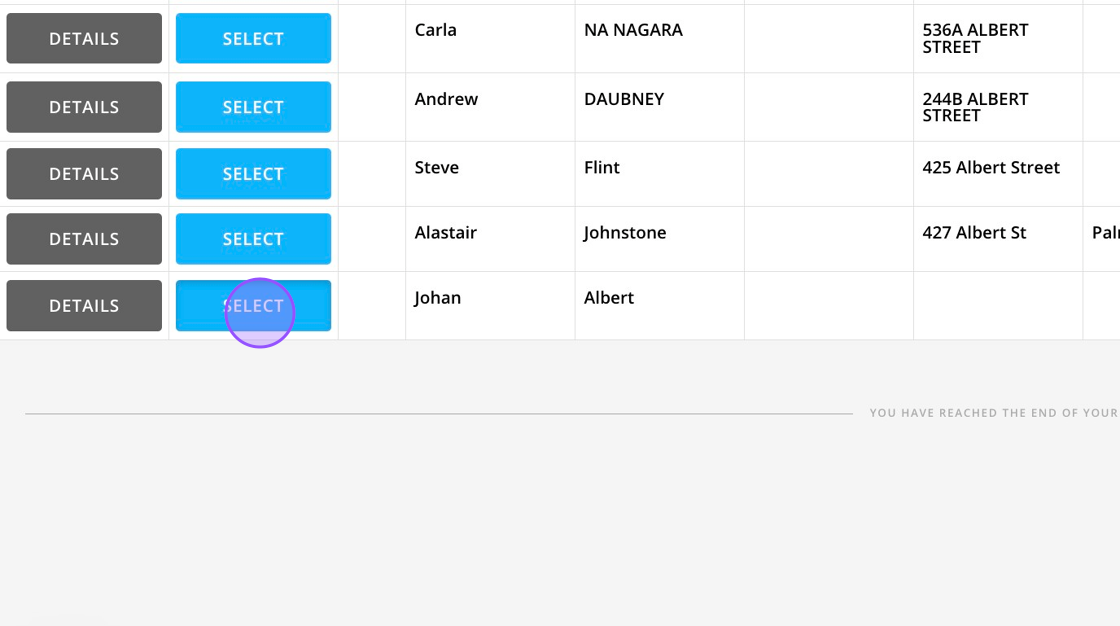Select the Alastair Johnstone entry
This screenshot has width=1120, height=626.
(x=253, y=239)
